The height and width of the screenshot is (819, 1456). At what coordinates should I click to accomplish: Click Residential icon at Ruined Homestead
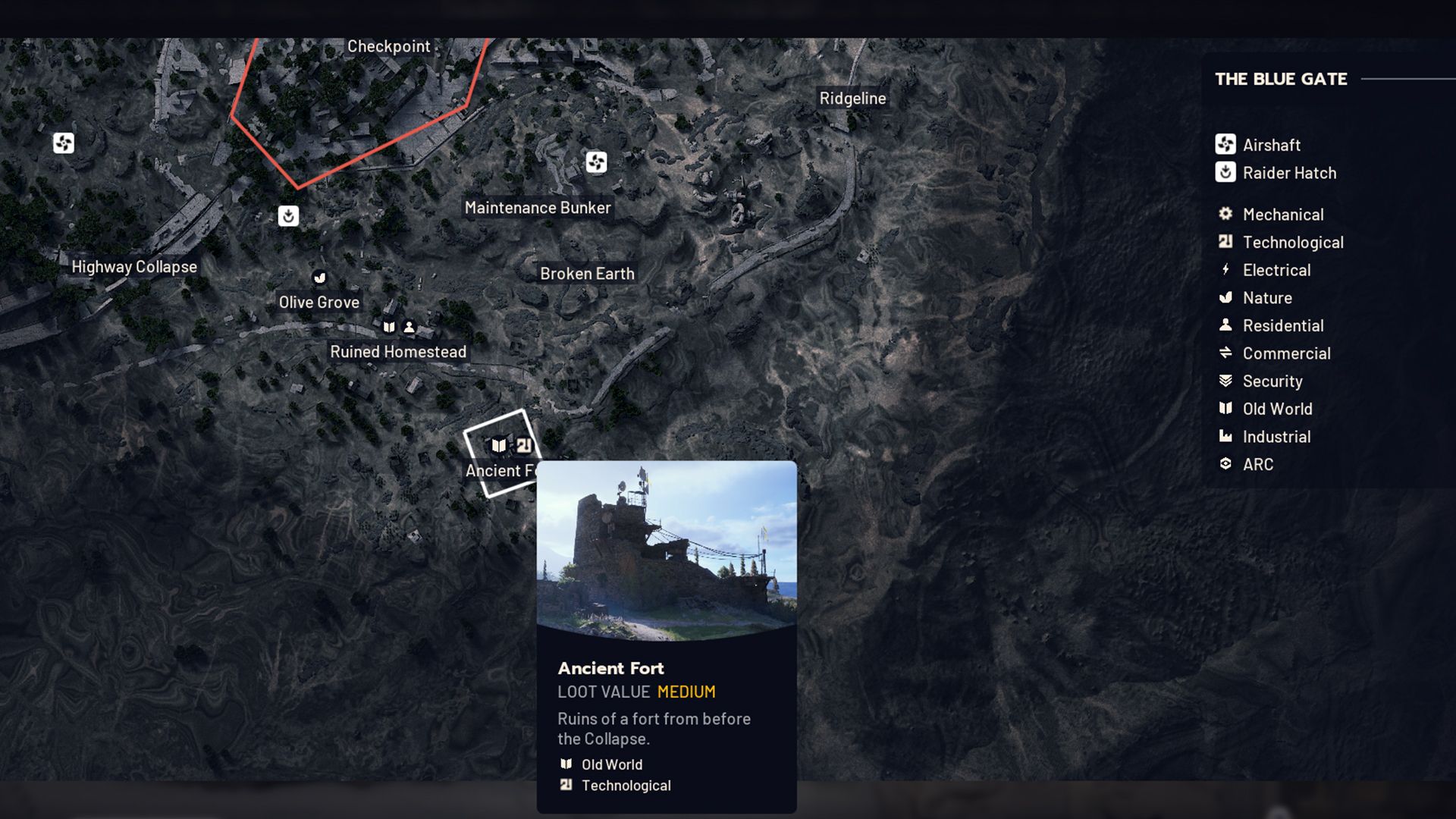click(409, 328)
